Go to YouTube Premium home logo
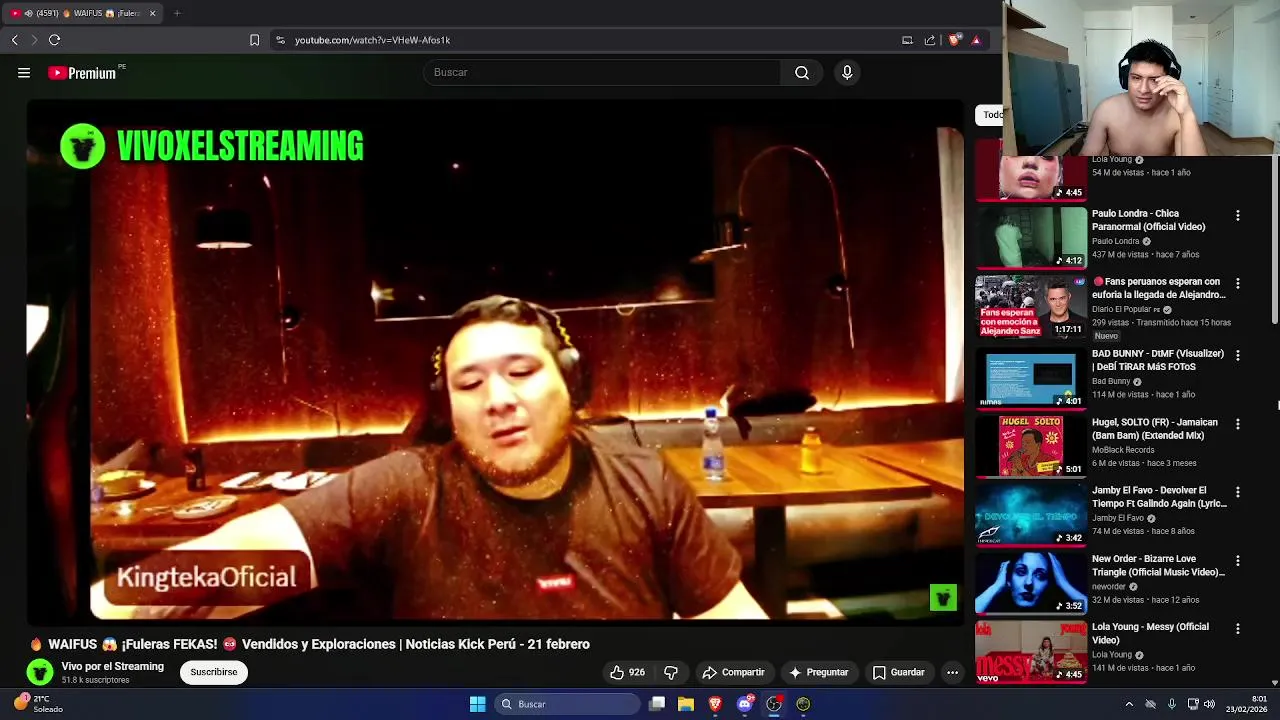Viewport: 1280px width, 720px height. 82,73
